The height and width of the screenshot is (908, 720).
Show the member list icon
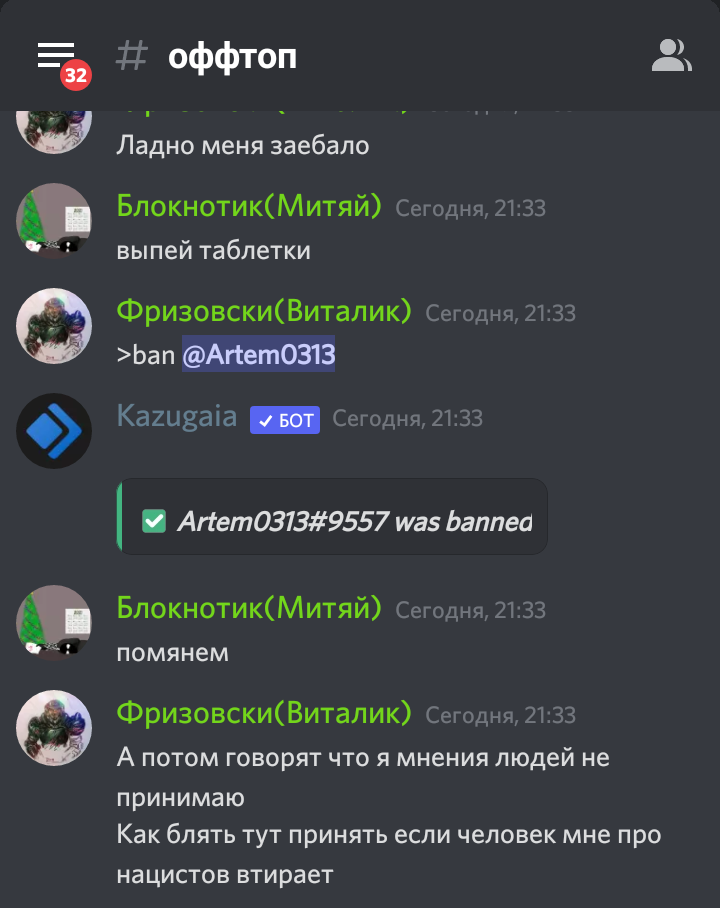coord(671,56)
